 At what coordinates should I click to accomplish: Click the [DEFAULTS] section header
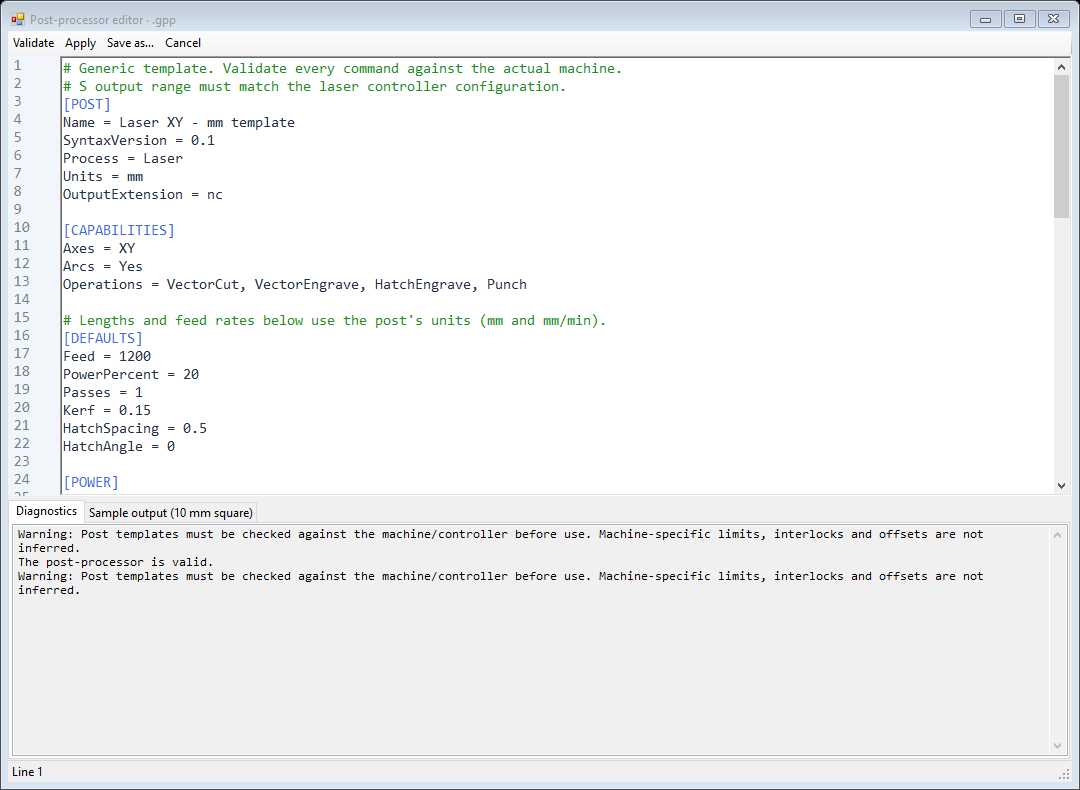[x=103, y=338]
